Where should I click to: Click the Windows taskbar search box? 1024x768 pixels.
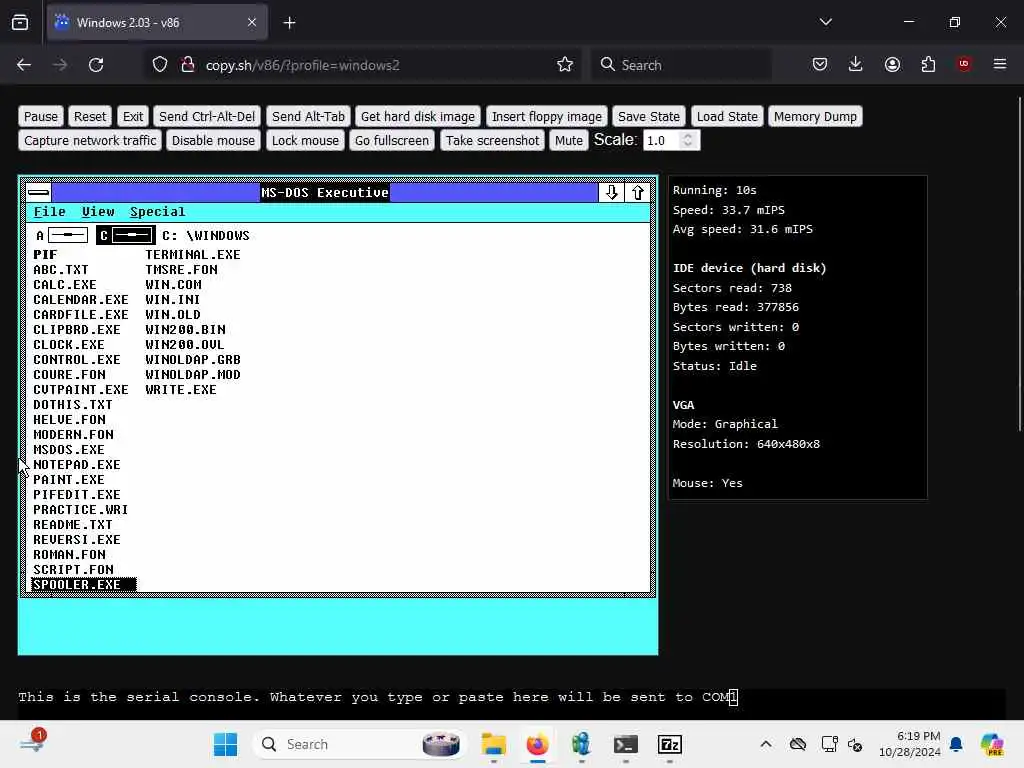coord(359,744)
